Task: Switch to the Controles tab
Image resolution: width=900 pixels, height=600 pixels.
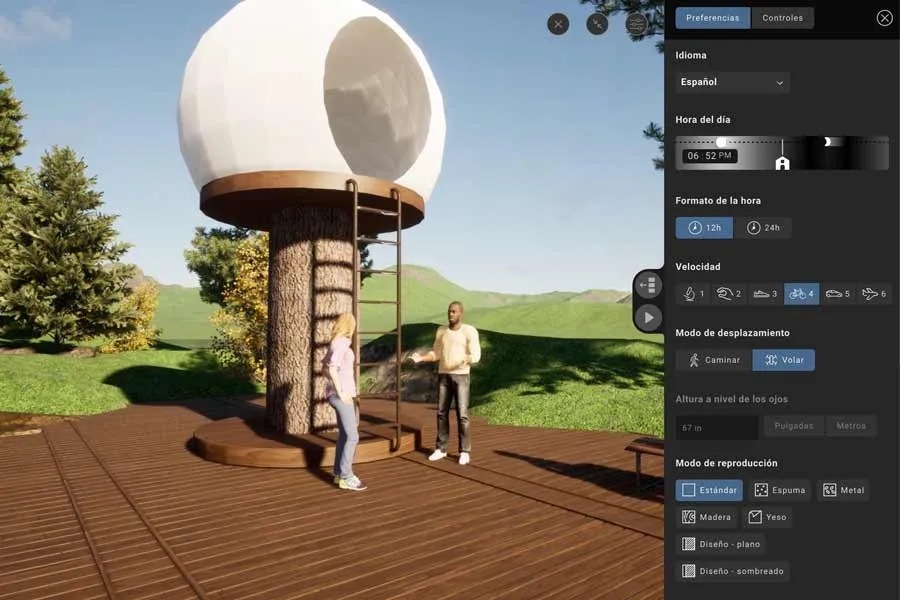Action: pos(783,17)
